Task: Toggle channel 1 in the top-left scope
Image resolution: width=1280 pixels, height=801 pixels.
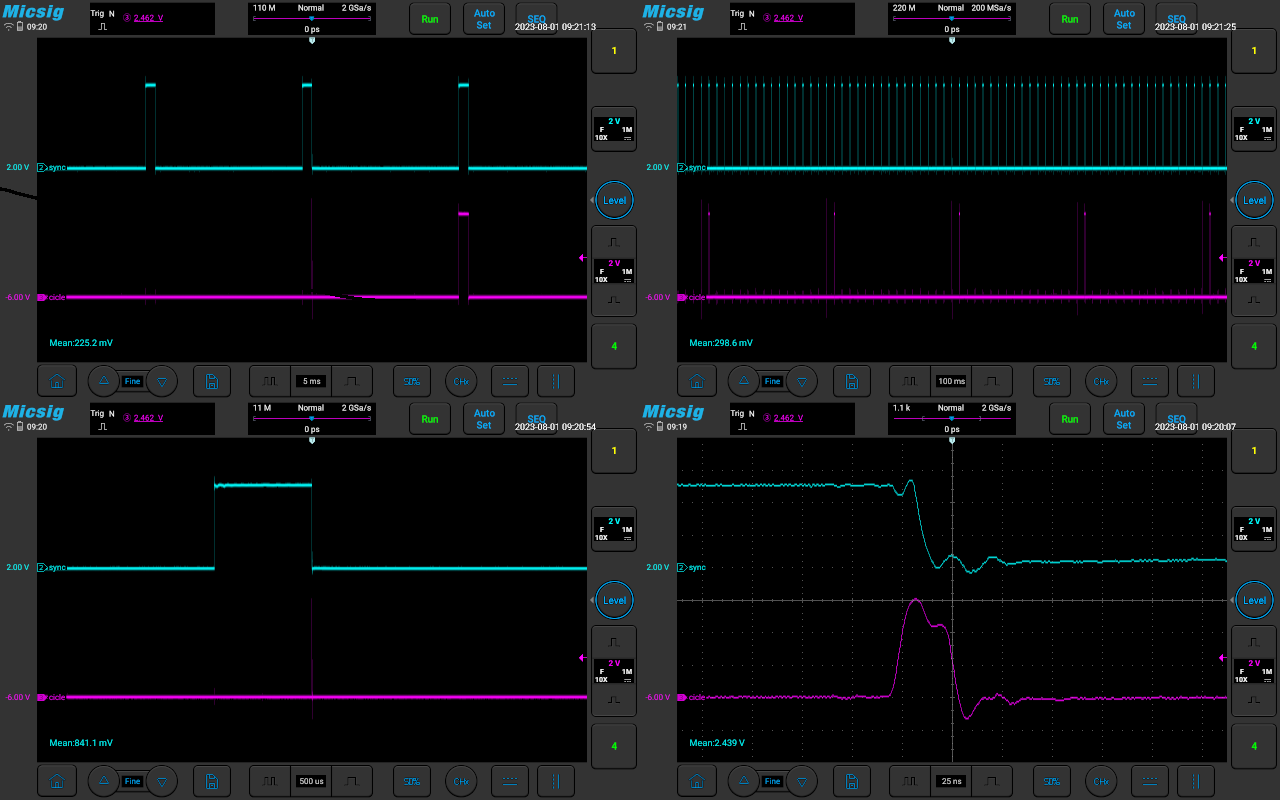Action: tap(614, 51)
